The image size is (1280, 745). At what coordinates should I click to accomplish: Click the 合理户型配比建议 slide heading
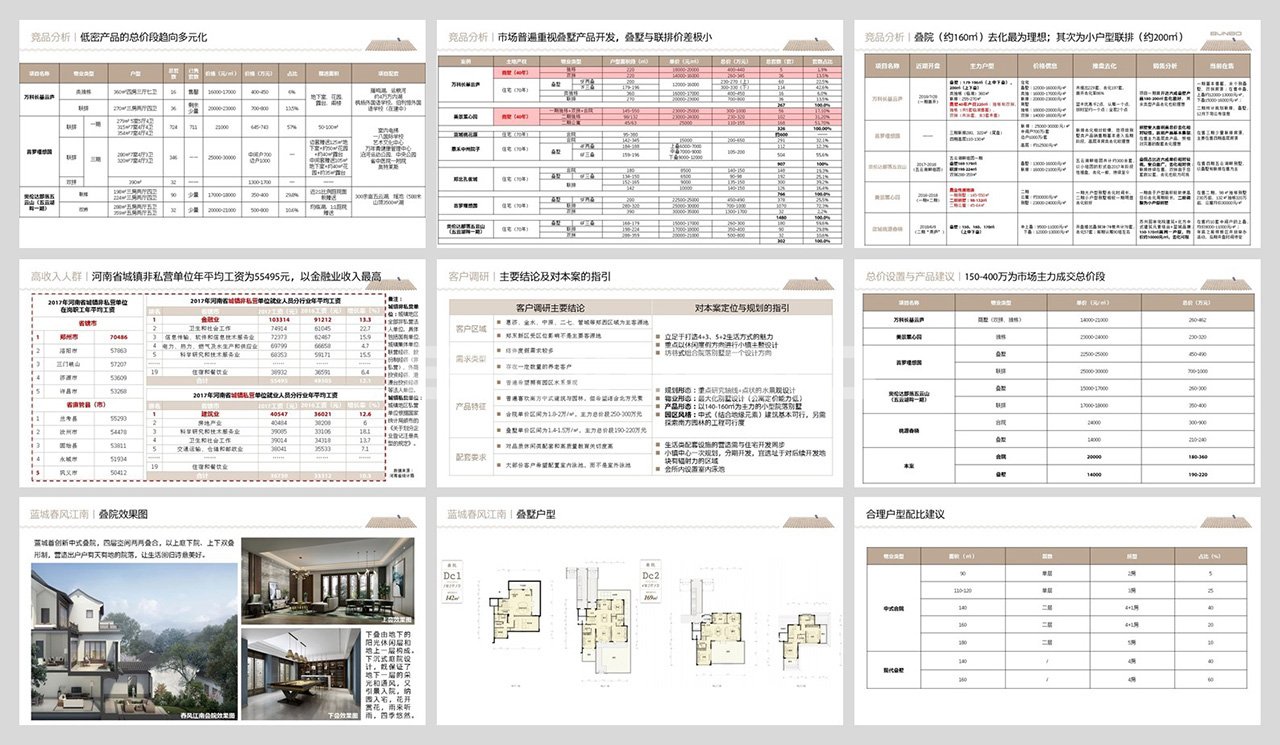coord(905,514)
